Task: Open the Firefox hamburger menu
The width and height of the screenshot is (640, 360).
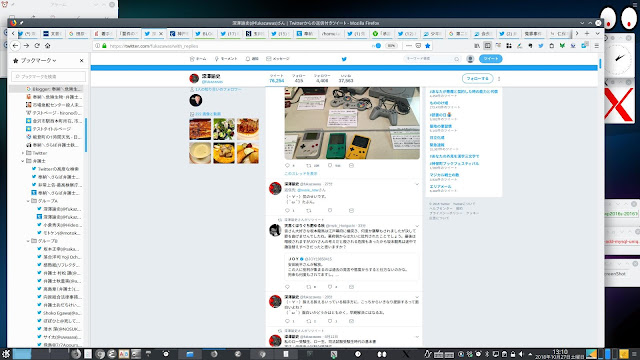Action: coord(597,46)
